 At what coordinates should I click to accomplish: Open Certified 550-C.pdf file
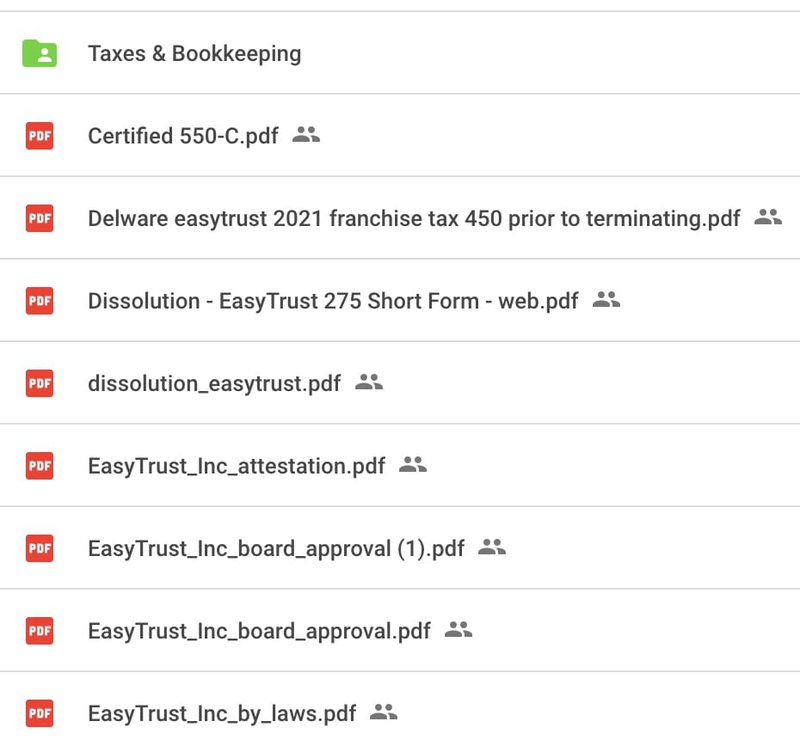(183, 136)
